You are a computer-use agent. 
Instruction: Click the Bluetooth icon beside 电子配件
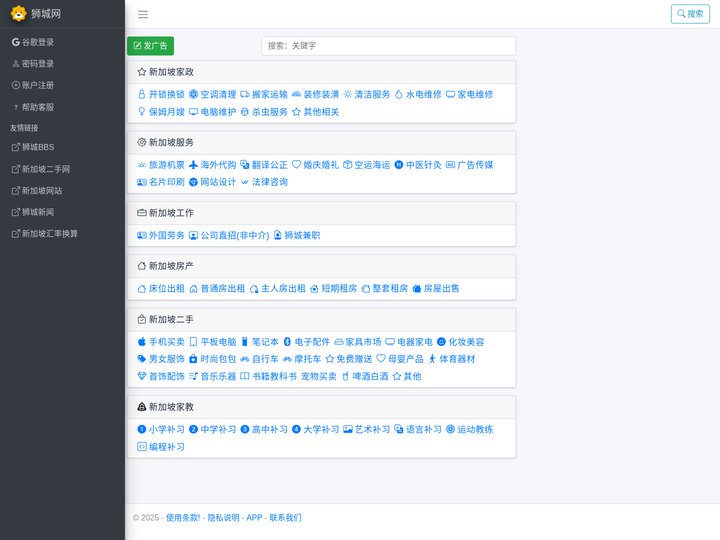pos(287,342)
